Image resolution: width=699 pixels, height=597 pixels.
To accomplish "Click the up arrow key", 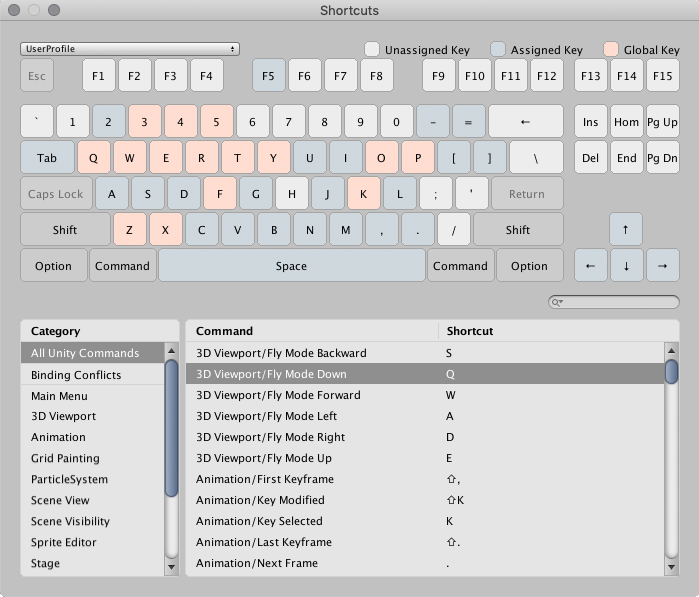I will tap(626, 230).
